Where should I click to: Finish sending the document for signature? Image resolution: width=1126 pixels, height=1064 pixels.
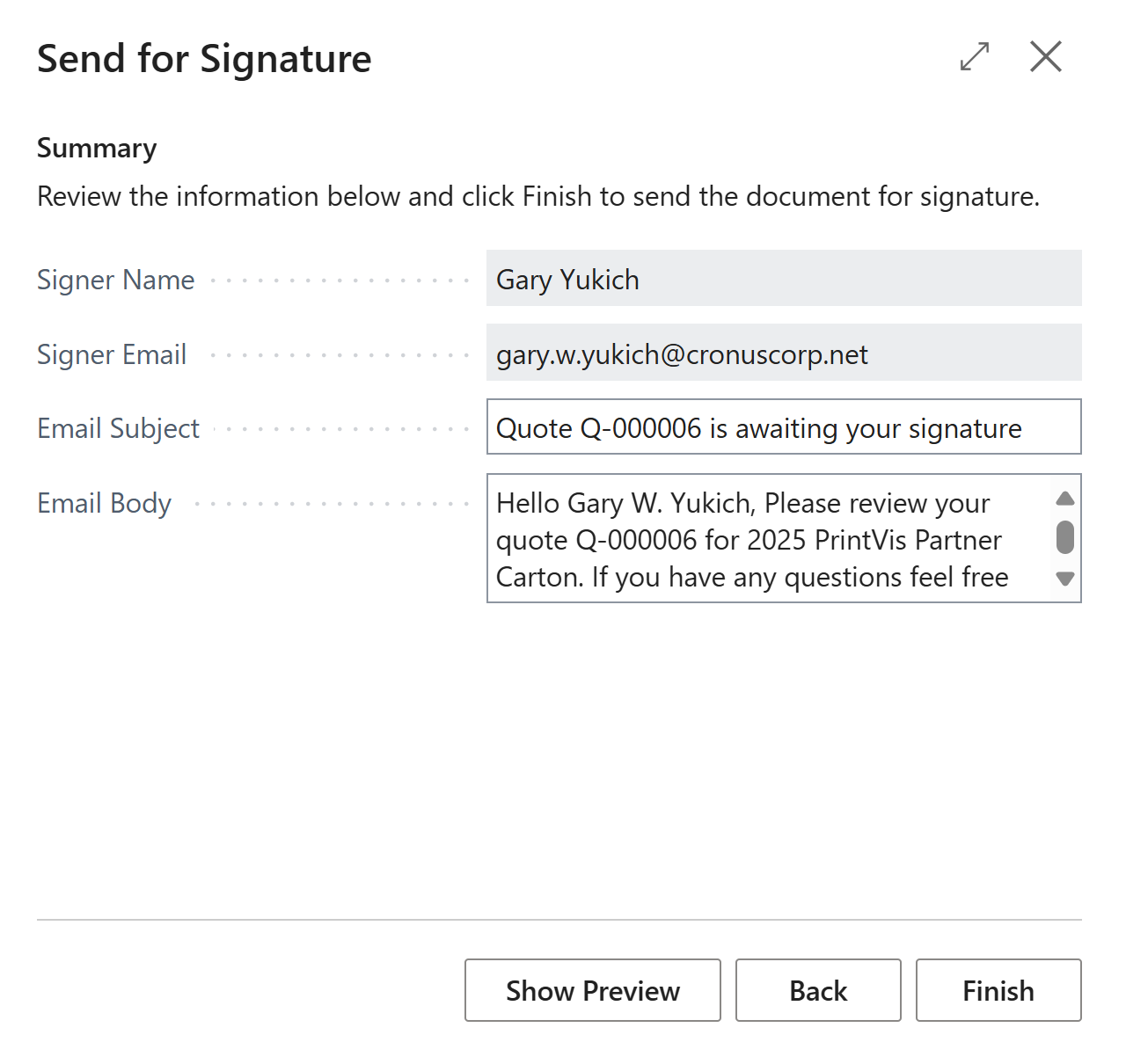pyautogui.click(x=998, y=990)
